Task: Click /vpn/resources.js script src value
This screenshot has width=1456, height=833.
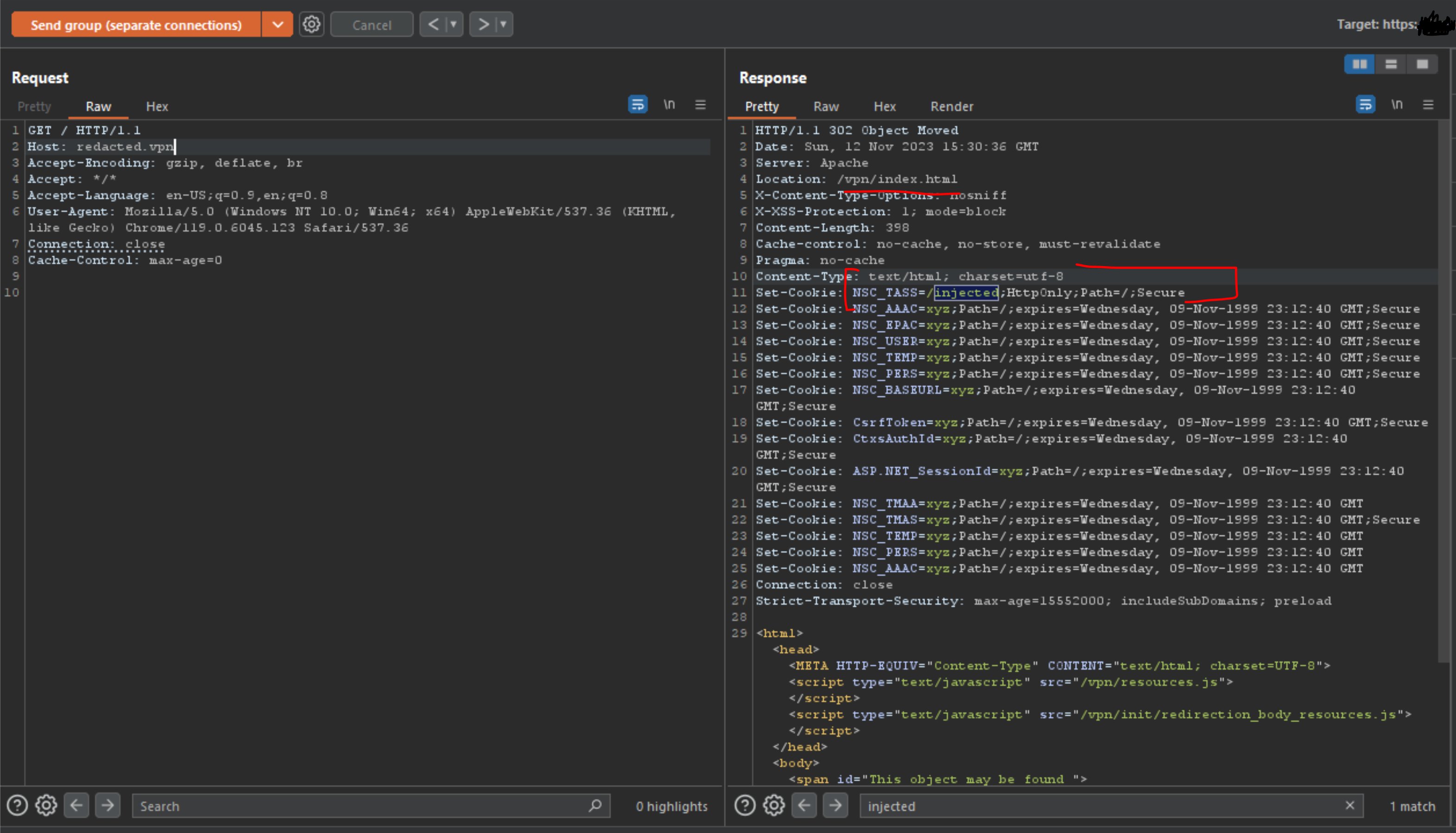Action: tap(1149, 682)
